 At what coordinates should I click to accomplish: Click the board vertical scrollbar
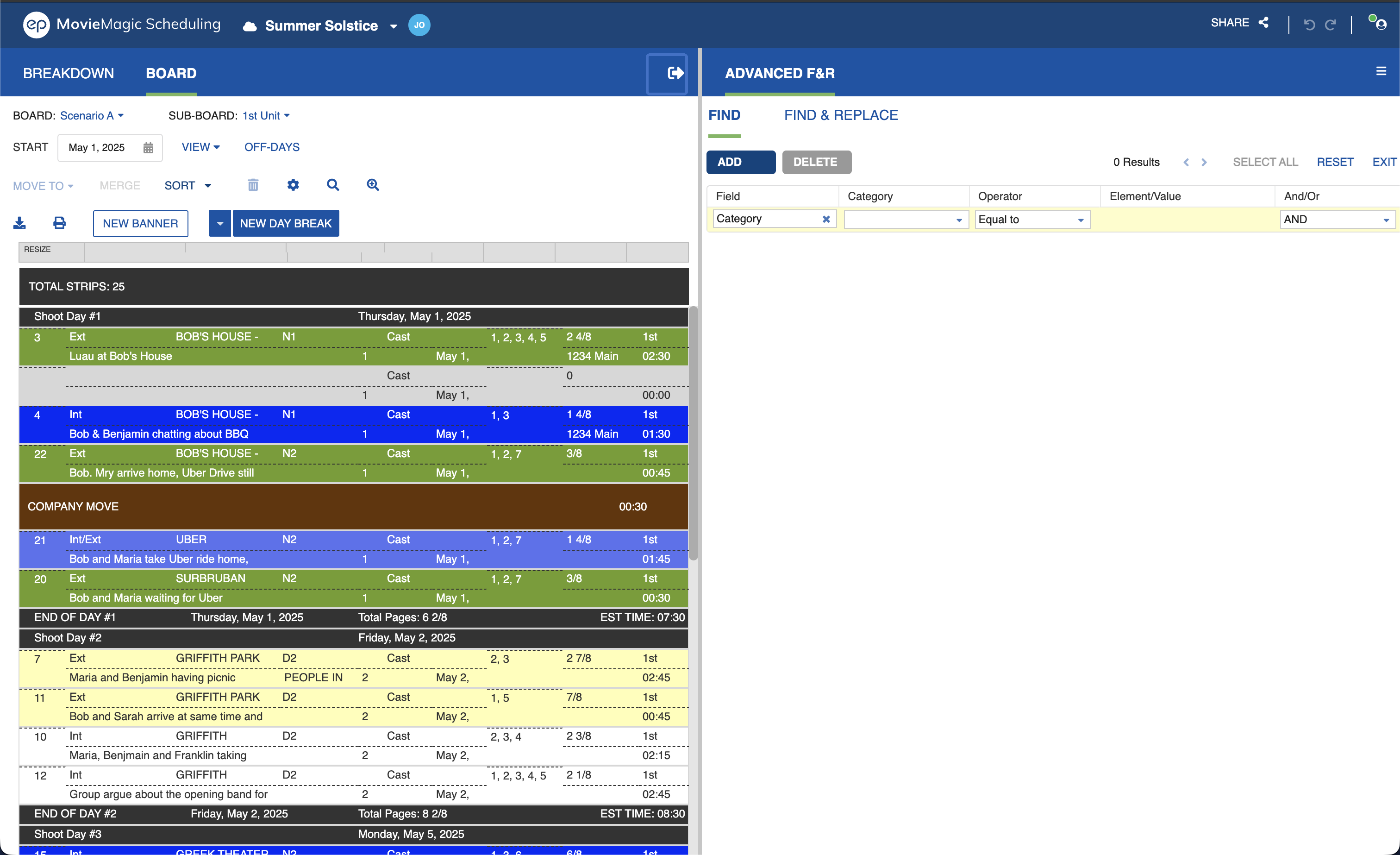tap(693, 433)
